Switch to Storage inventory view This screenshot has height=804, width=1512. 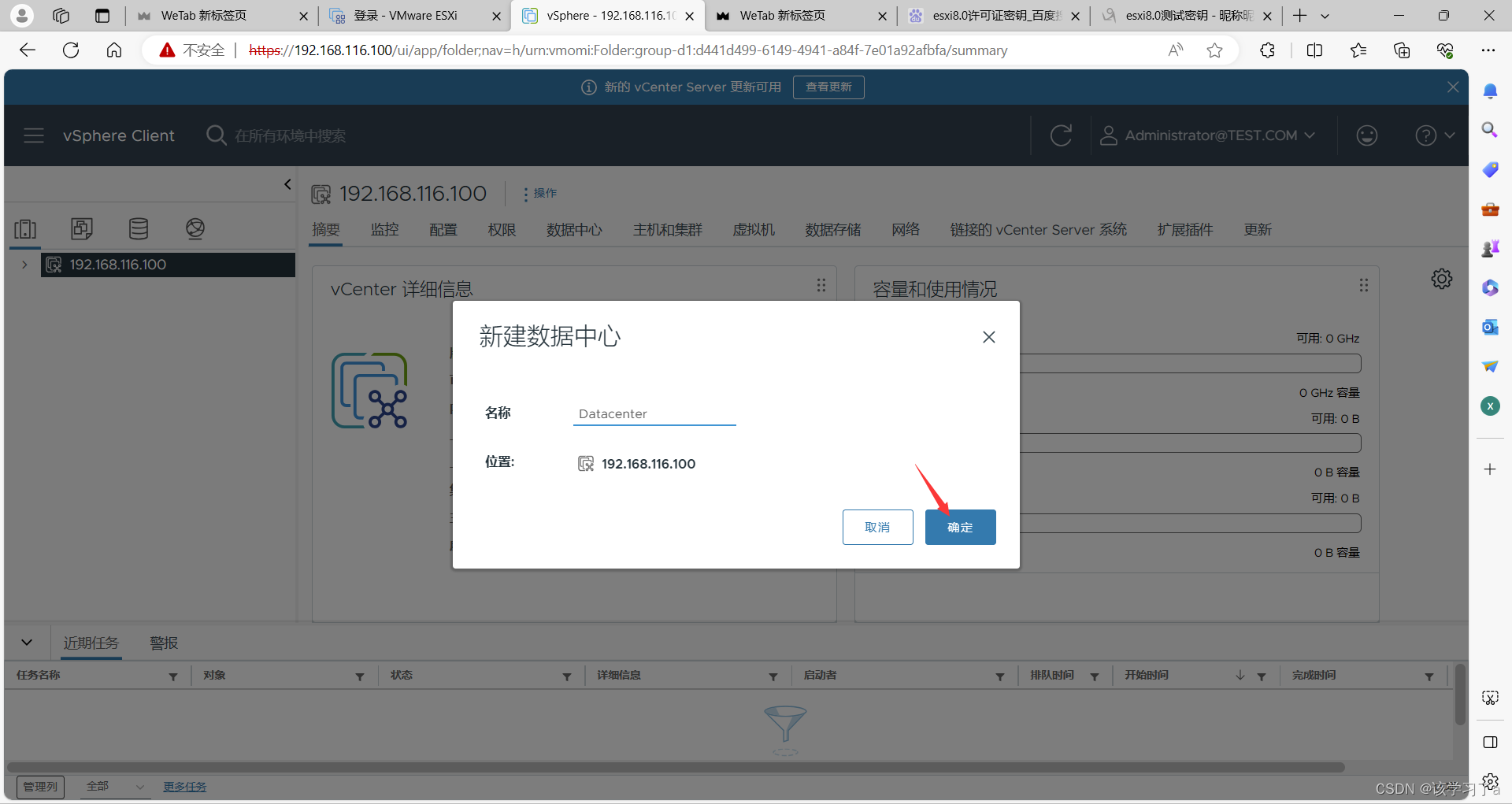click(x=139, y=228)
